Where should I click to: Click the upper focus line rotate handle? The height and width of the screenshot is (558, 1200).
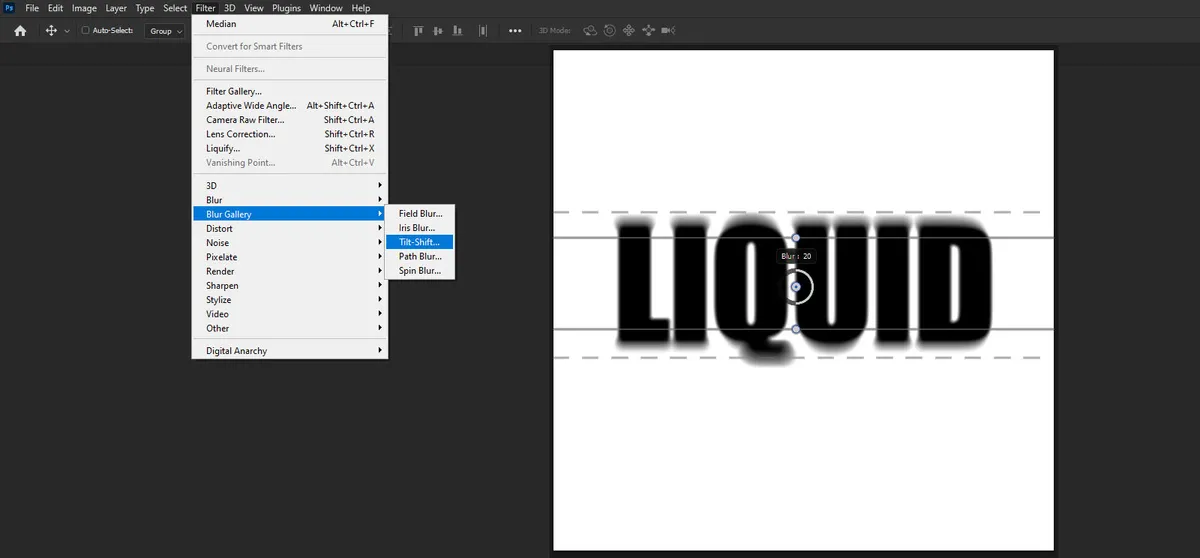point(796,238)
